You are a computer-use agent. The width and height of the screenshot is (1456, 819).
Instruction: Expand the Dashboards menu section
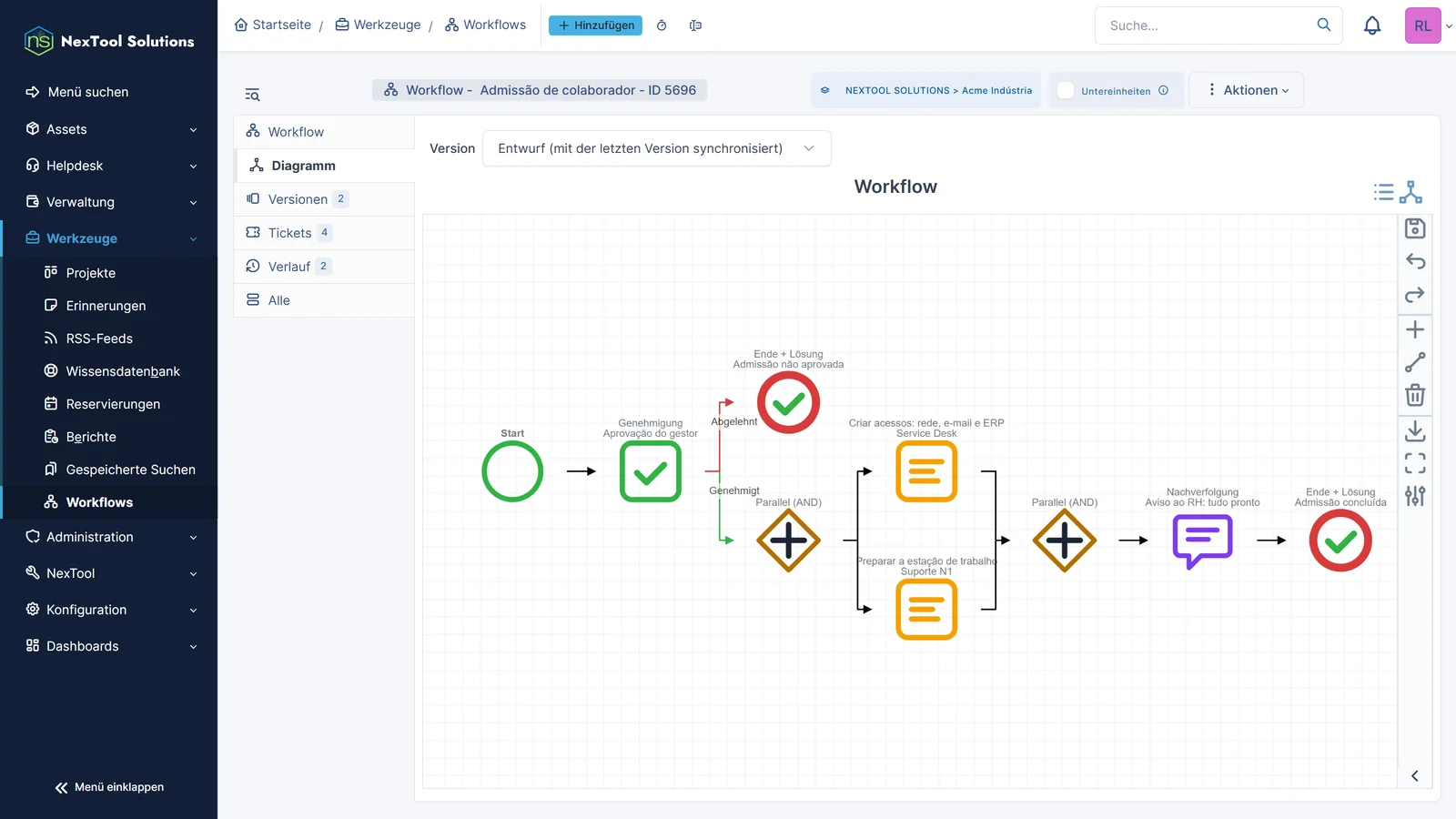point(109,646)
